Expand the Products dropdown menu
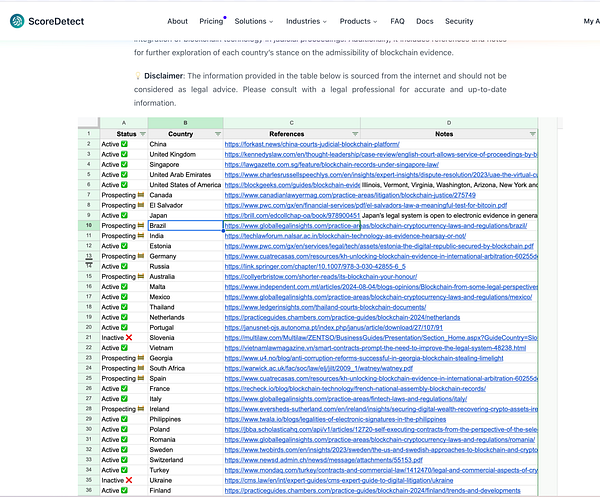 (358, 21)
